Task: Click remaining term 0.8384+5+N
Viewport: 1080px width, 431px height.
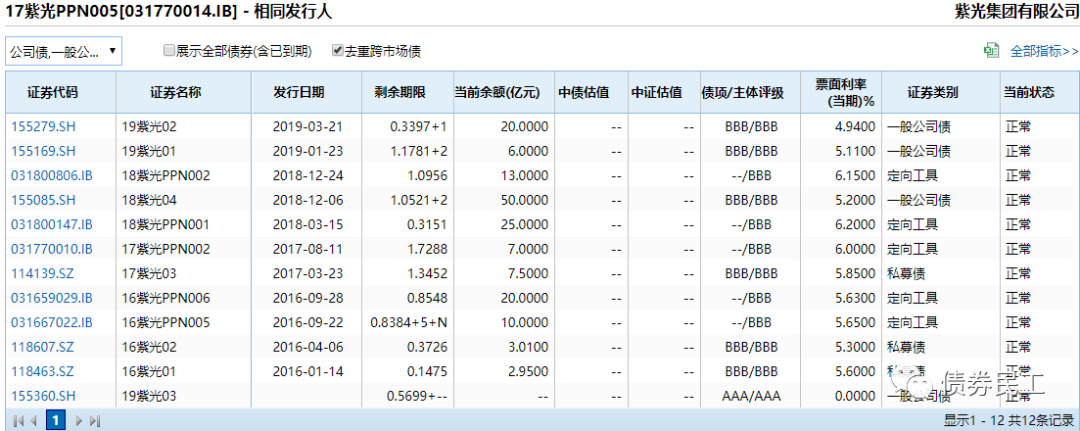Action: coord(409,322)
